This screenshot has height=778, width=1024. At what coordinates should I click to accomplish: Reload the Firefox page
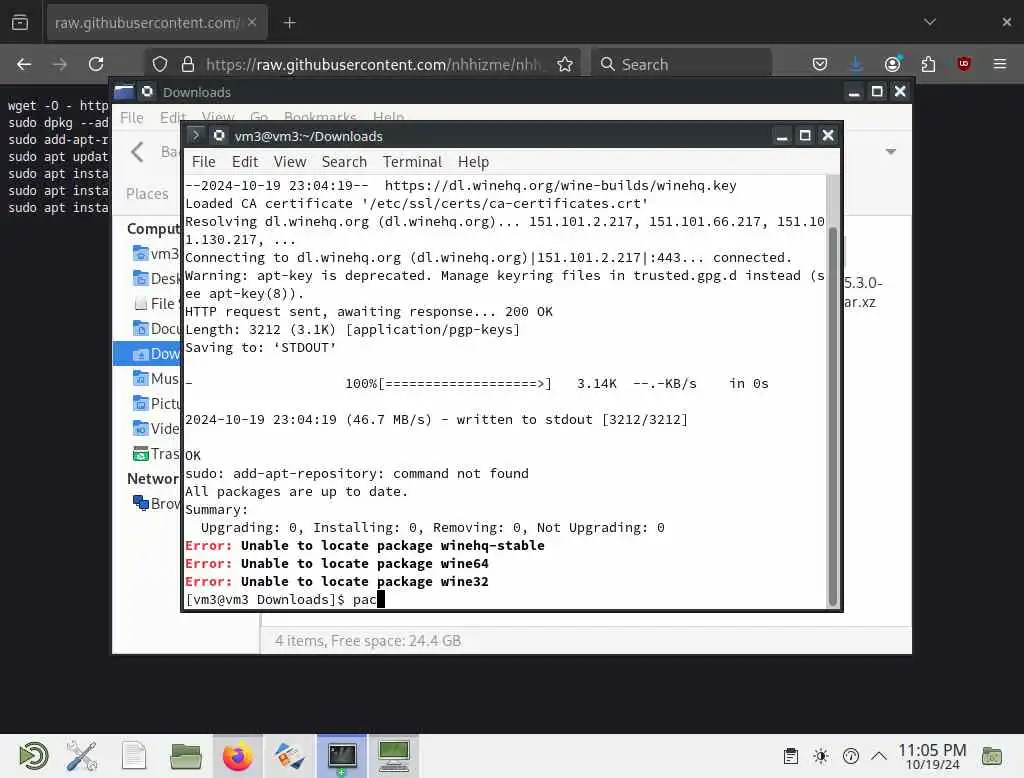[x=96, y=64]
